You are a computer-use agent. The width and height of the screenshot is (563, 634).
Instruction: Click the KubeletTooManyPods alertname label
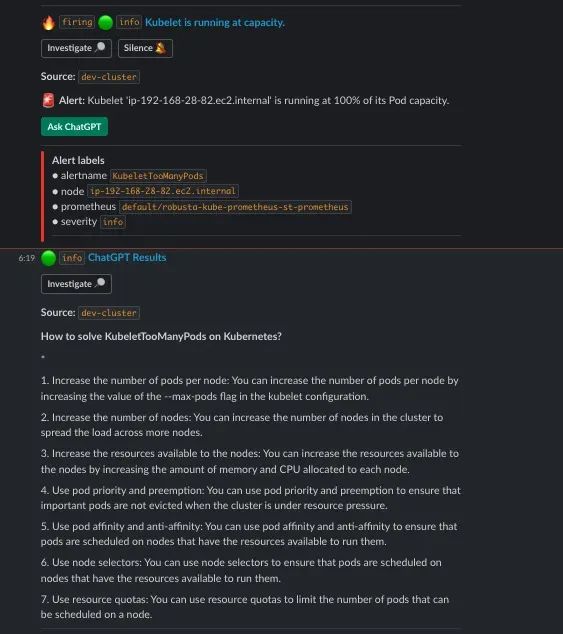point(158,176)
